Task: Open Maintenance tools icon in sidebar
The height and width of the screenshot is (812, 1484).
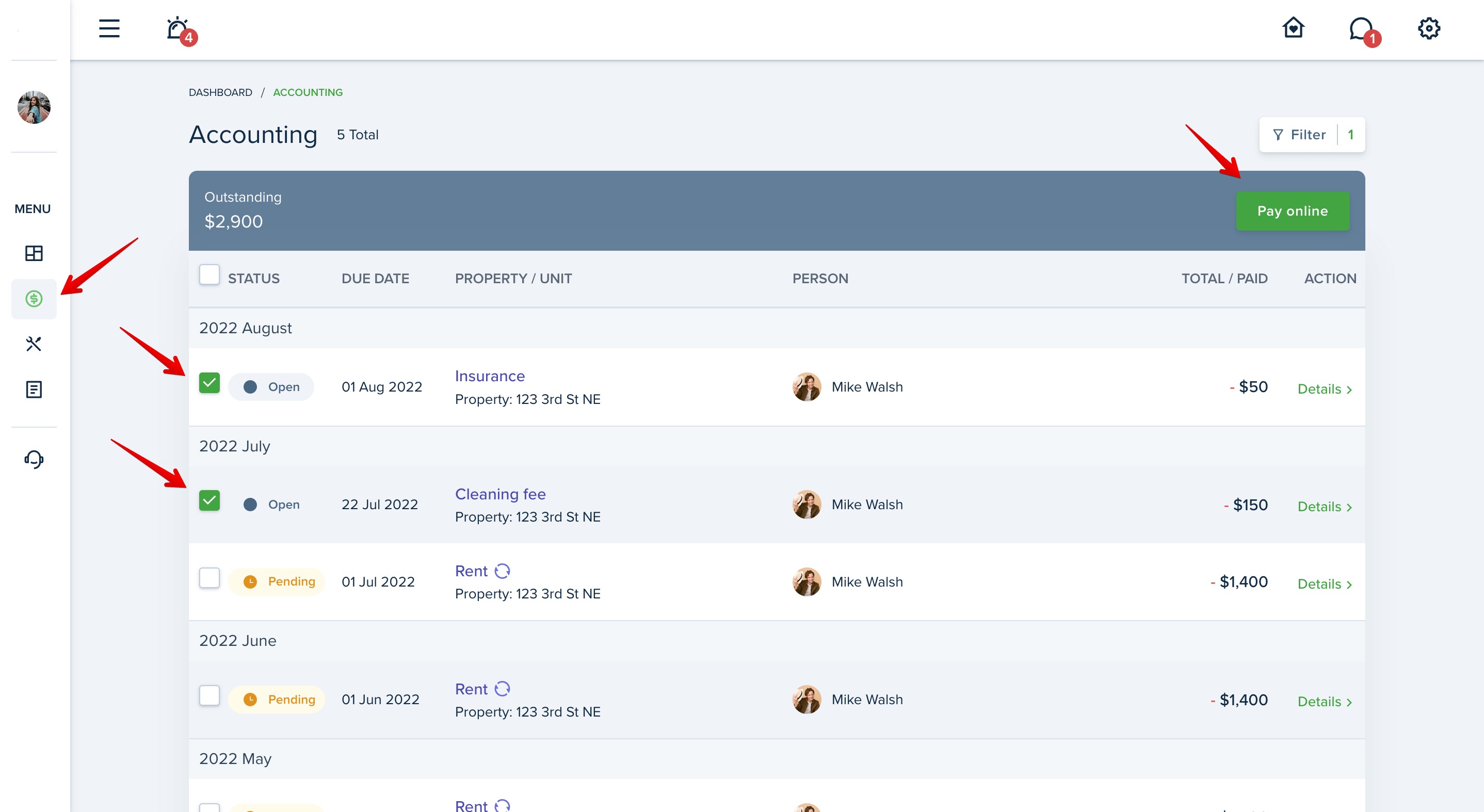Action: pos(34,344)
